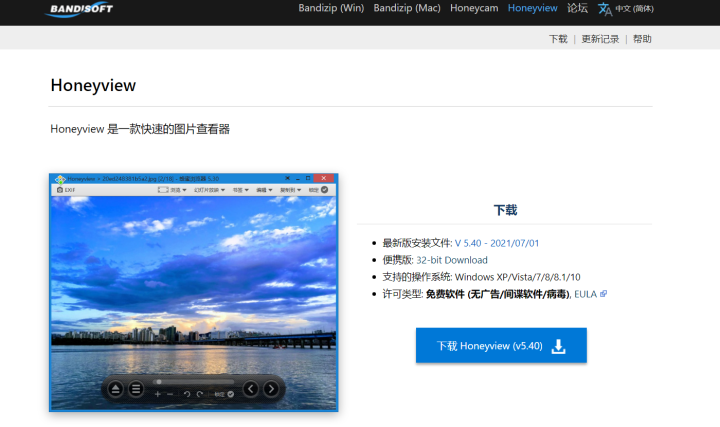The image size is (720, 427).
Task: Toggle the lock checkmark in bottom control bar
Action: click(231, 394)
